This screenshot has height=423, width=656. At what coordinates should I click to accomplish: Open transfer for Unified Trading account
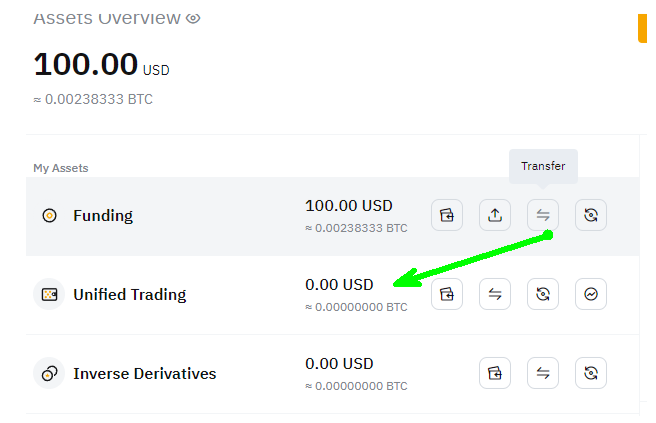point(495,294)
